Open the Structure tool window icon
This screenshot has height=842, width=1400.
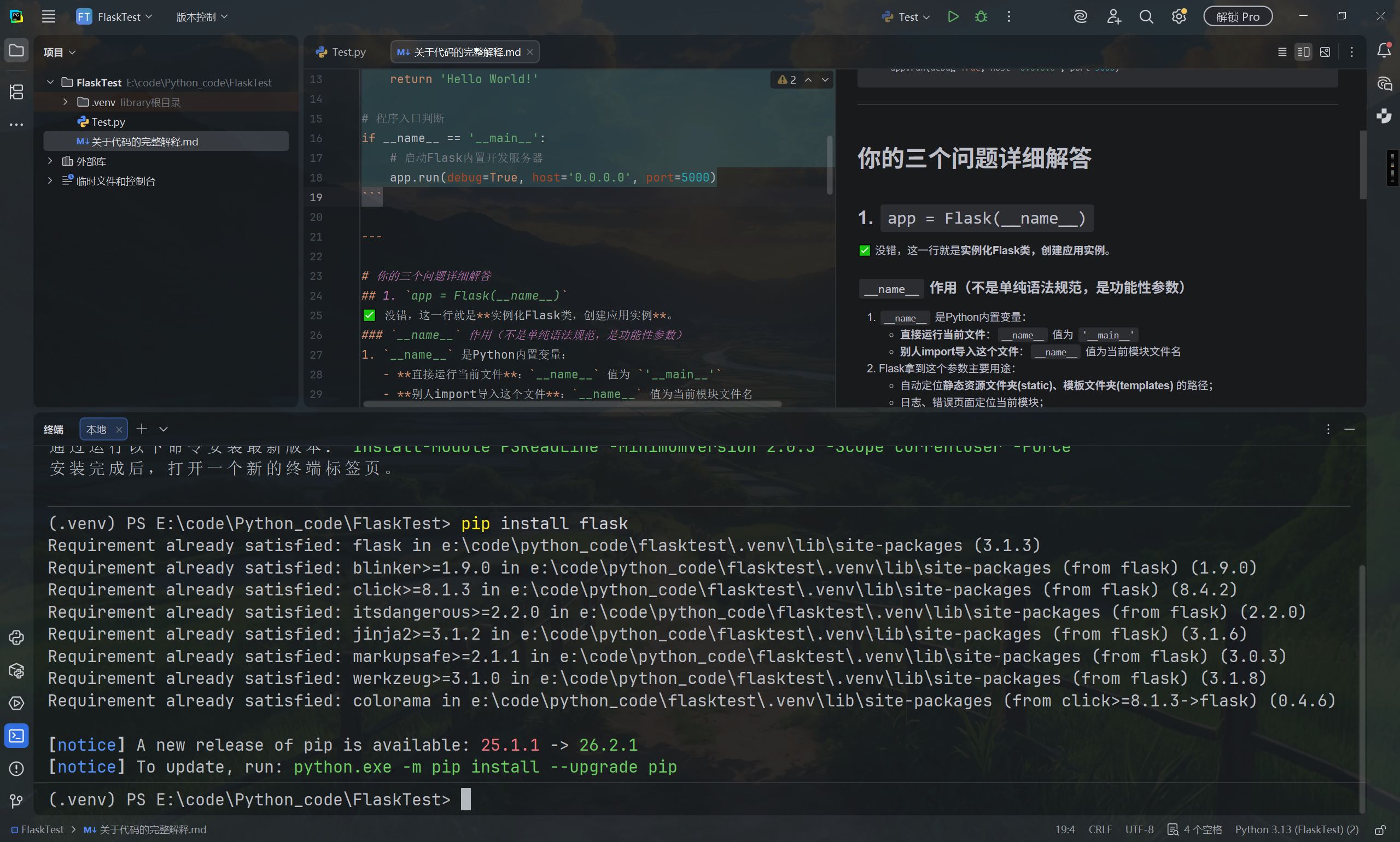tap(16, 92)
